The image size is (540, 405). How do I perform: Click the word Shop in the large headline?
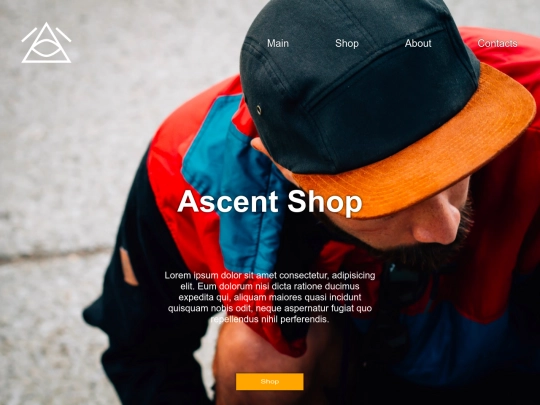coord(325,203)
